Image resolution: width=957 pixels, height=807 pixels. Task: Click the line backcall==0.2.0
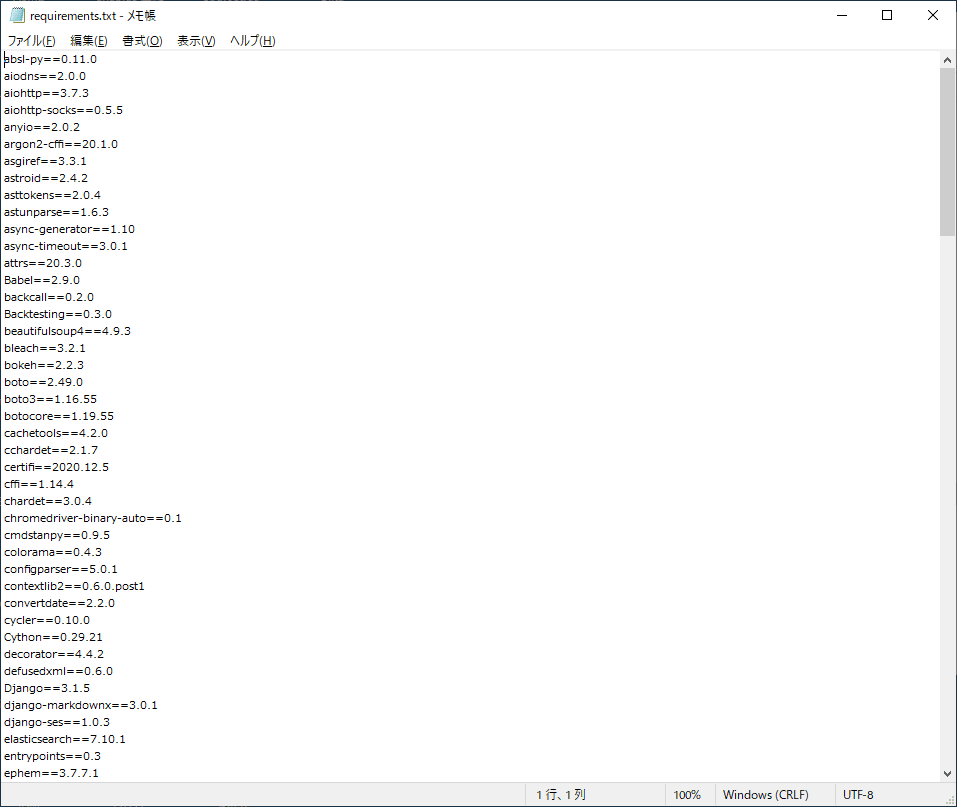click(x=49, y=297)
